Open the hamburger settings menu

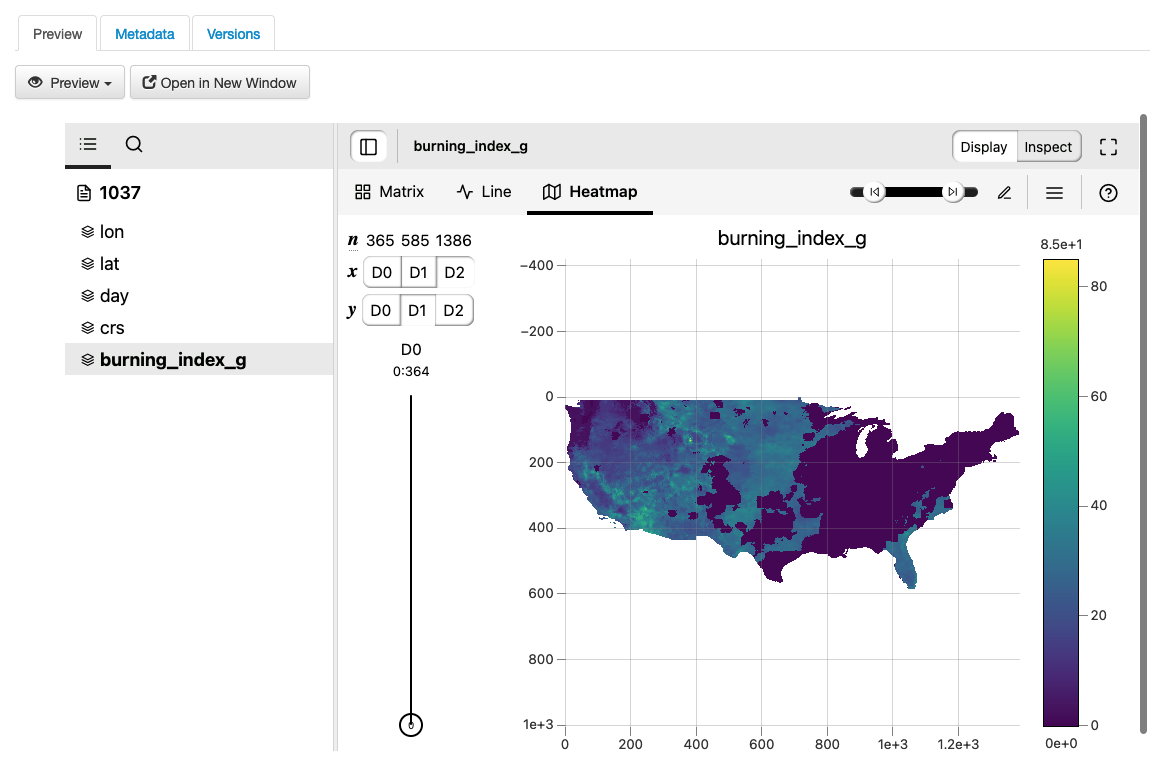1054,193
